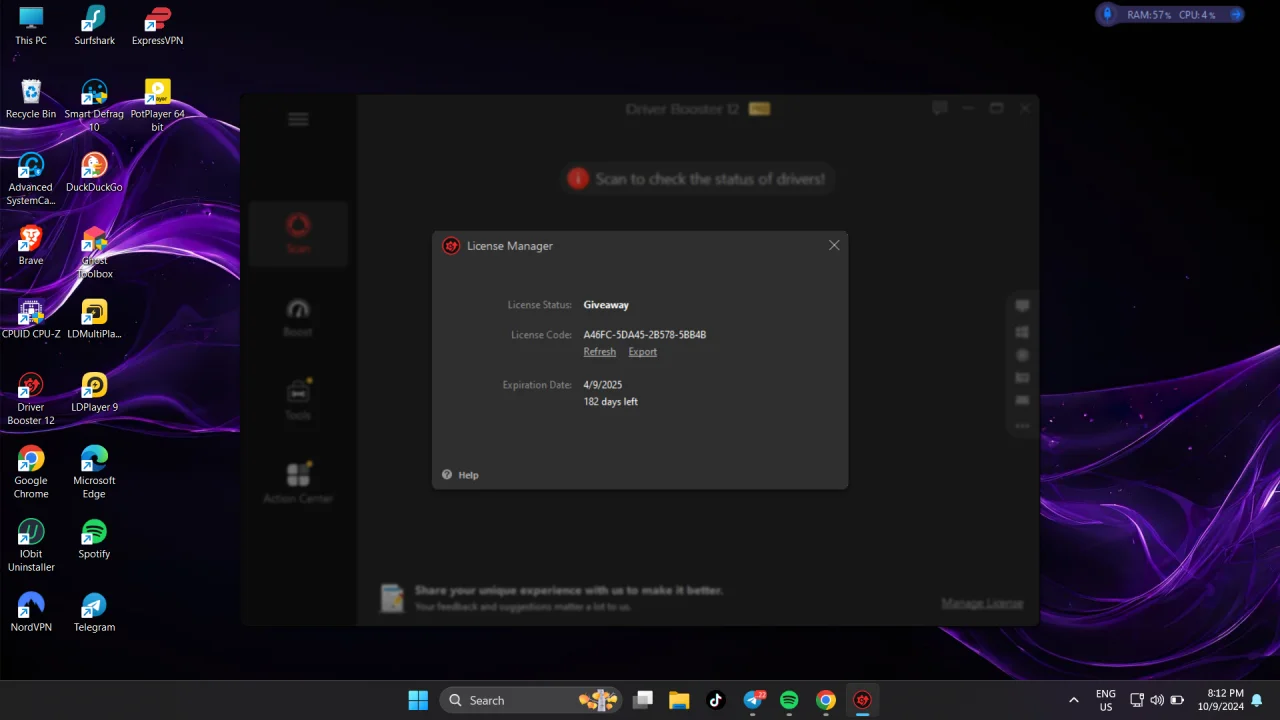Click the Manage License link in Driver Booster

(x=982, y=603)
